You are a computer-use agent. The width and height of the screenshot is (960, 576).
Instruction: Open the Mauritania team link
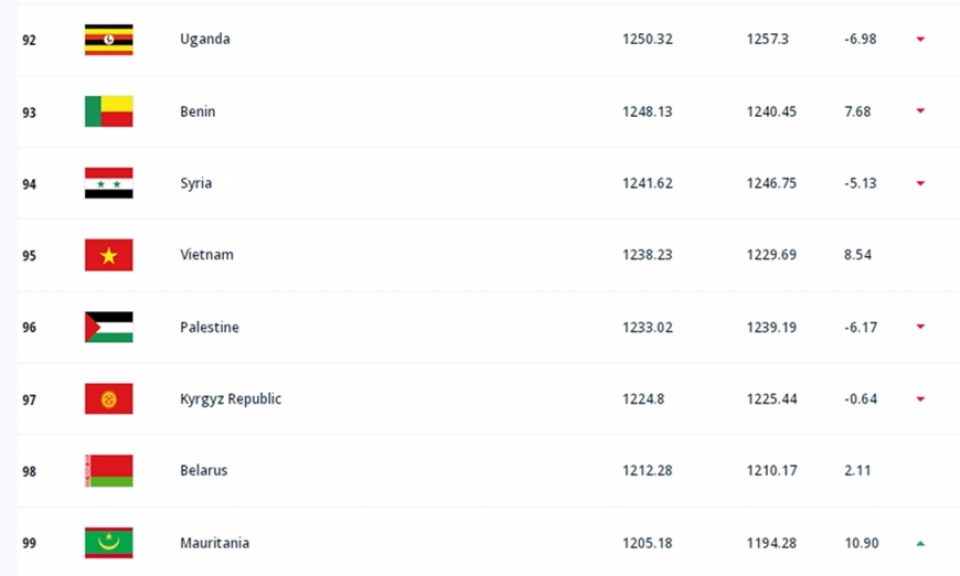click(214, 543)
